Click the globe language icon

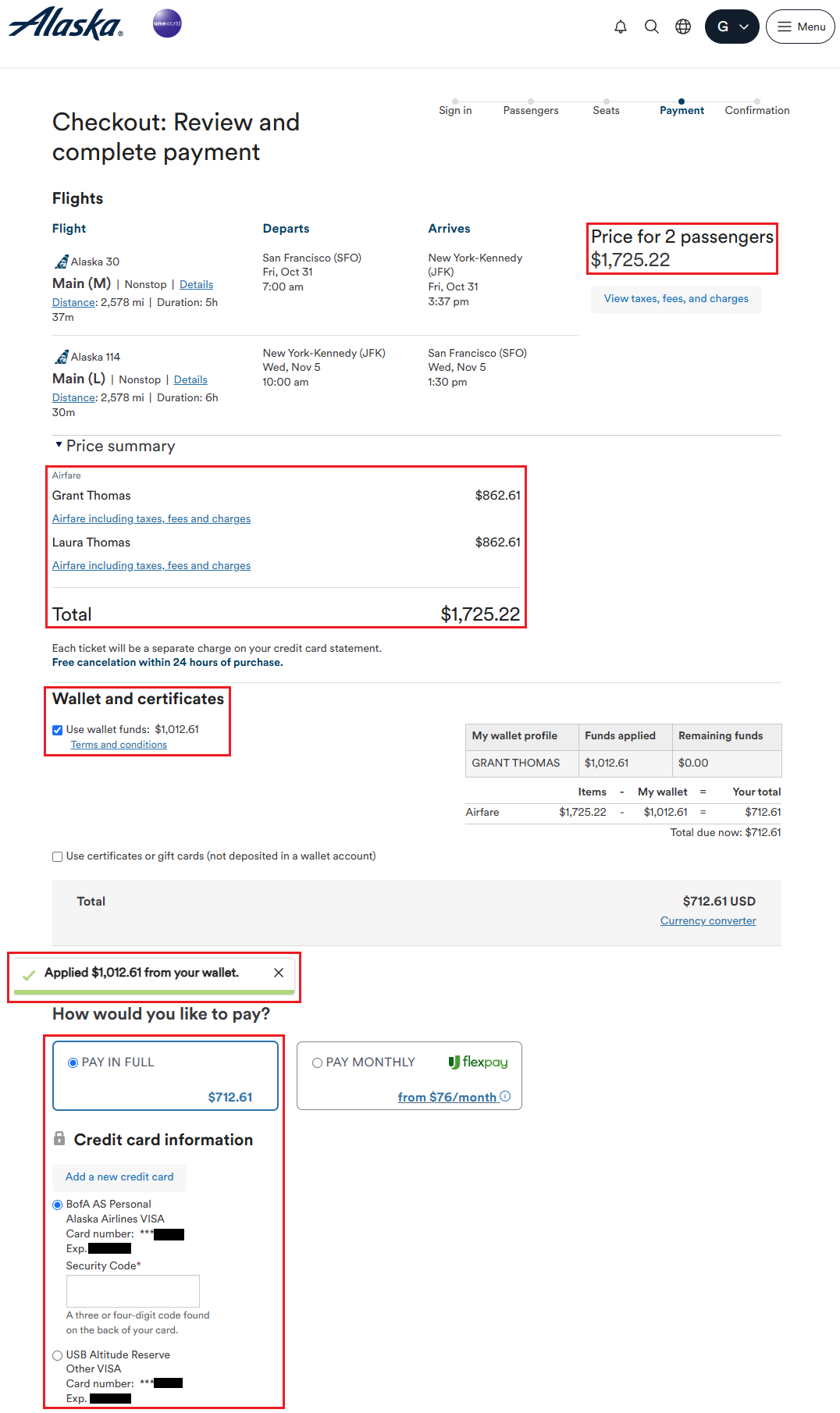tap(683, 27)
